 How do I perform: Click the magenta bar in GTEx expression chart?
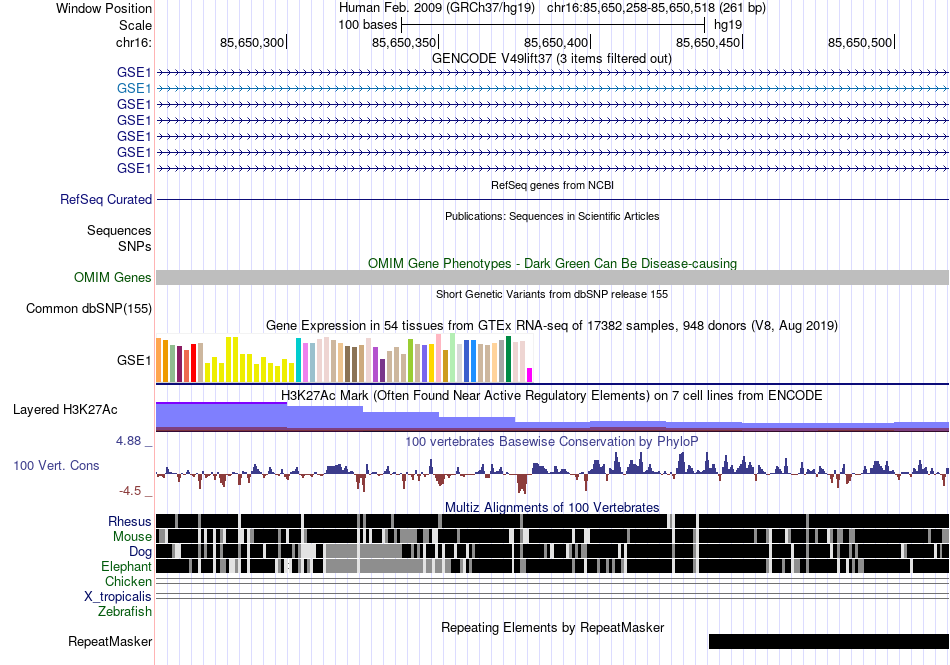point(530,375)
